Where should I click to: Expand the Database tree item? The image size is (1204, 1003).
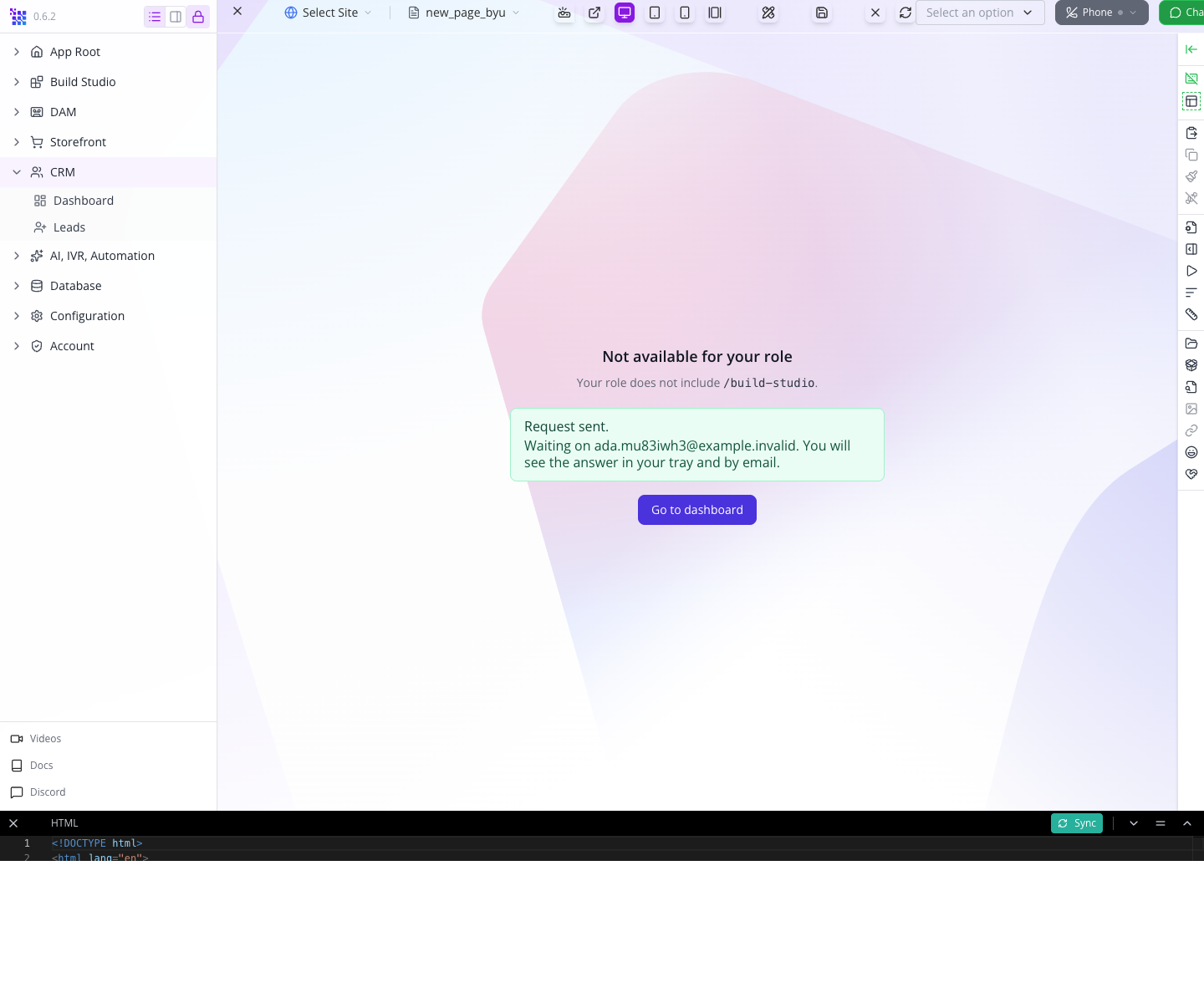tap(17, 286)
